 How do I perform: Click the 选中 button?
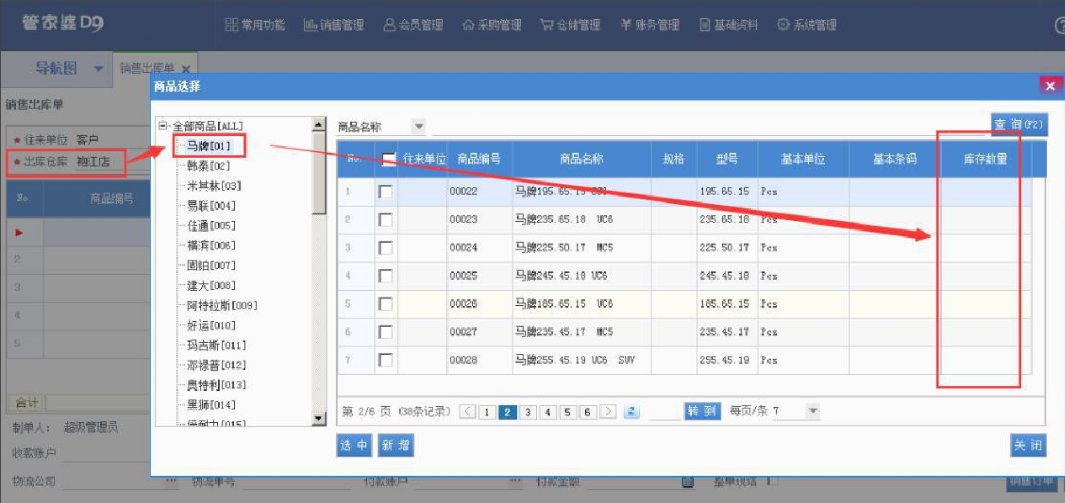point(354,445)
